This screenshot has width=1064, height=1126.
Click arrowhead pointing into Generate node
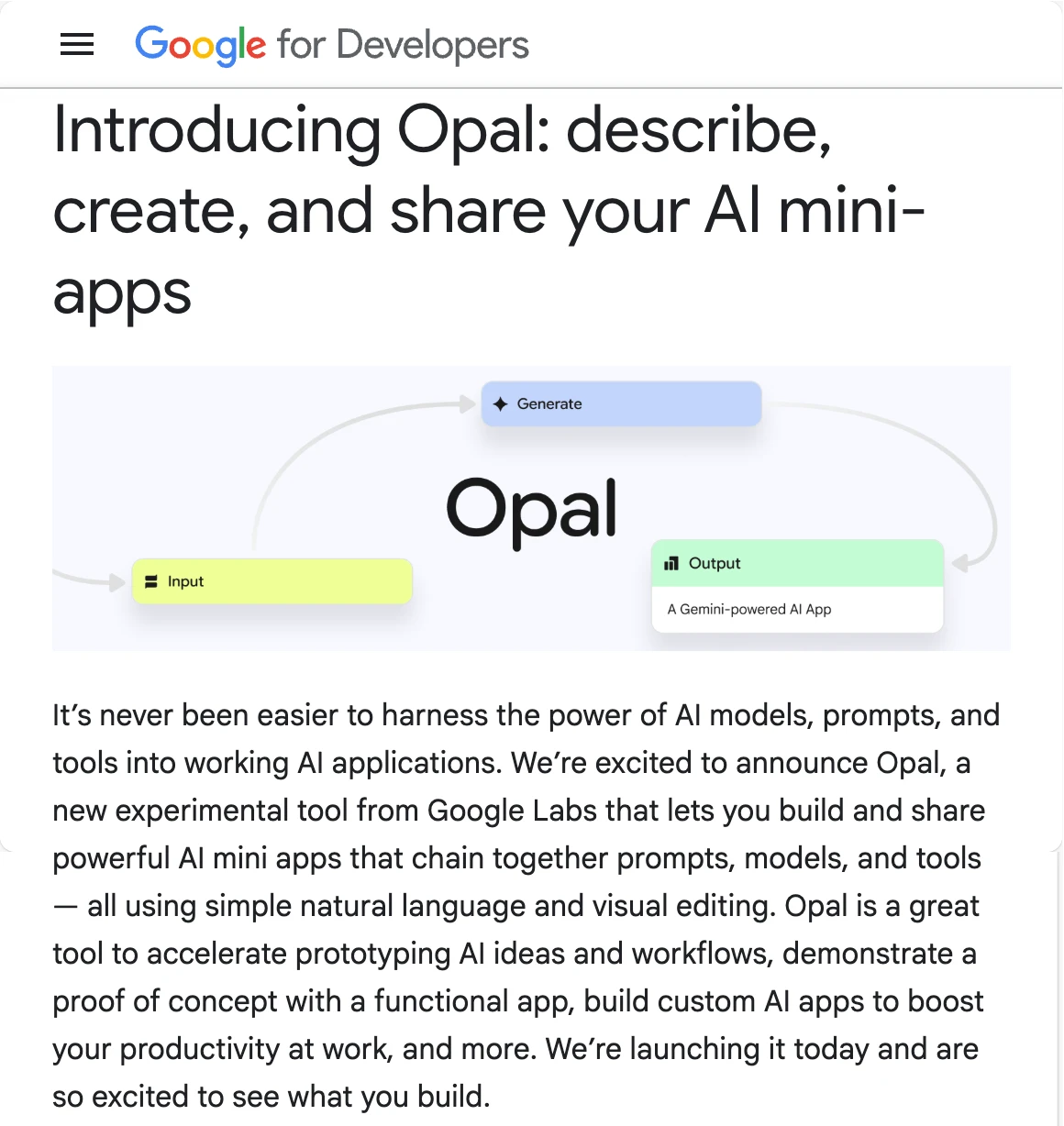coord(469,403)
